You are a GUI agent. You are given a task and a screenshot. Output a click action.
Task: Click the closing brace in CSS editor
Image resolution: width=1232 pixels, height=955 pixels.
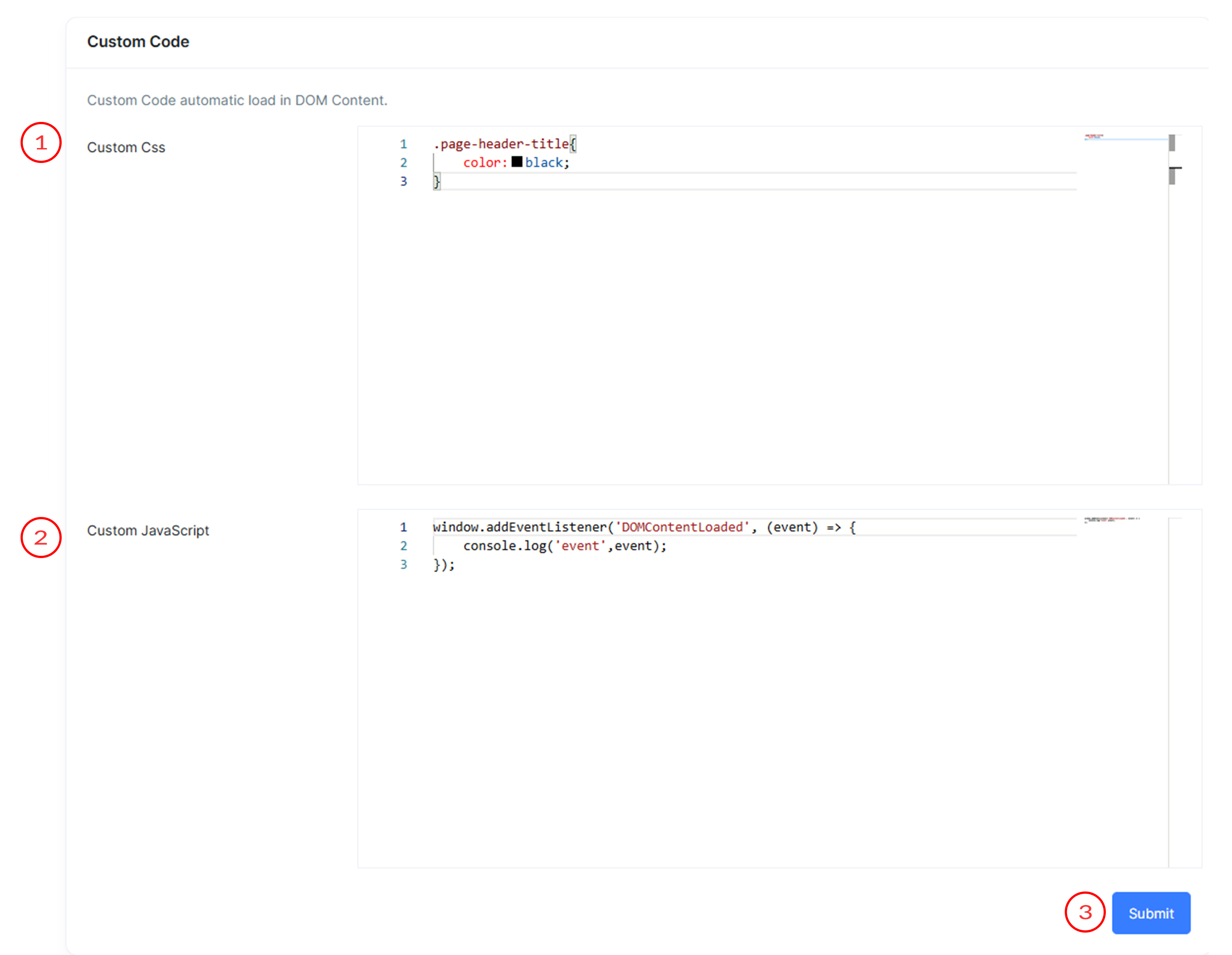(x=437, y=181)
